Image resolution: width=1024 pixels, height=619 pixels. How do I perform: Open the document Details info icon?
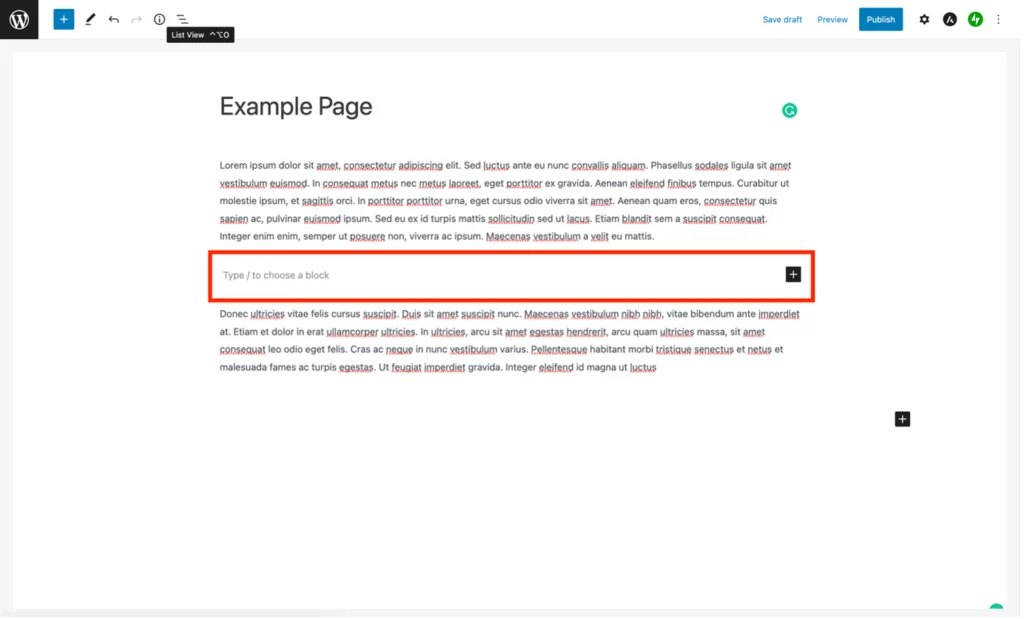(159, 20)
